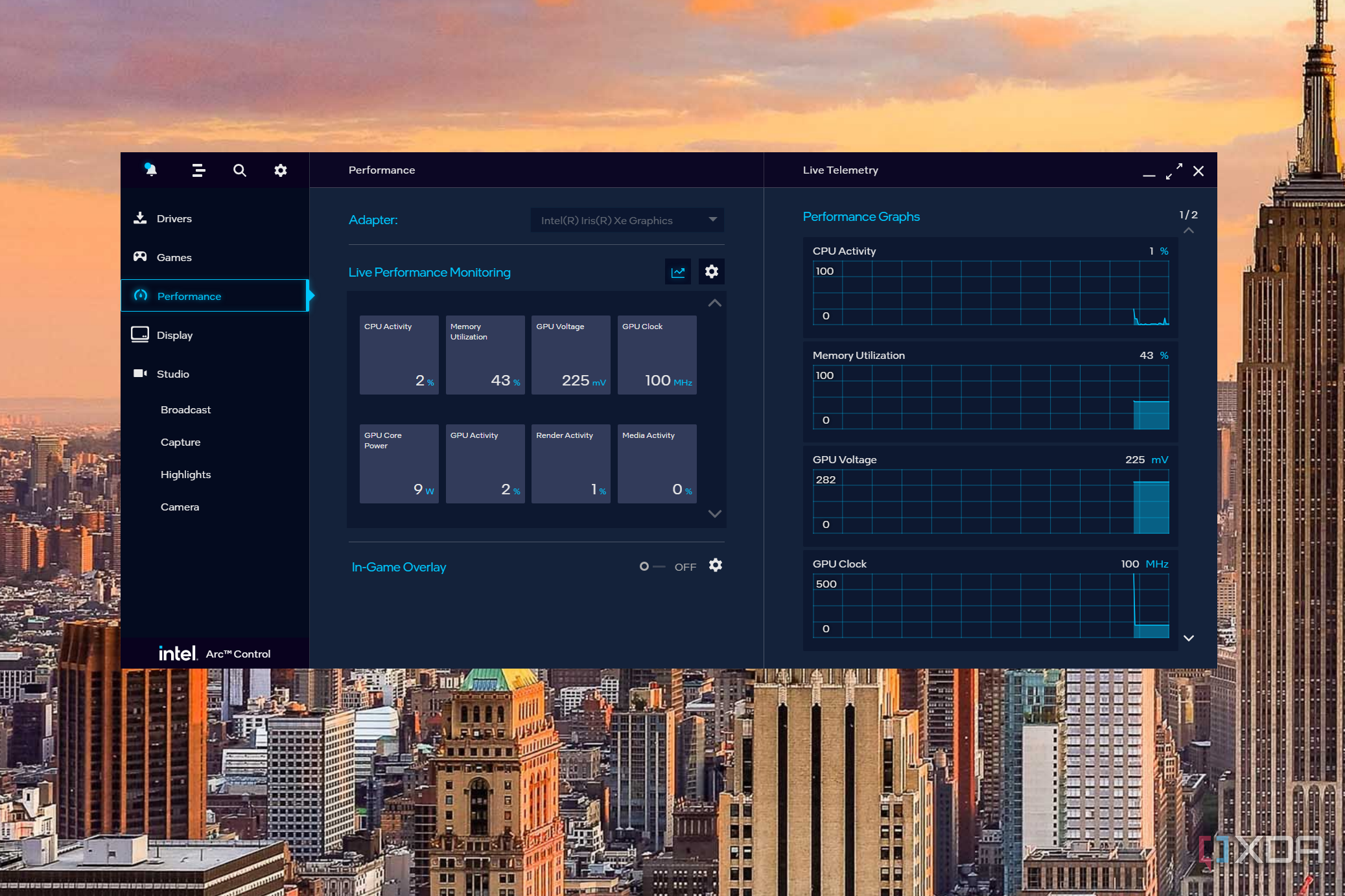
Task: Toggle the In-Game Overlay switch
Action: click(652, 566)
